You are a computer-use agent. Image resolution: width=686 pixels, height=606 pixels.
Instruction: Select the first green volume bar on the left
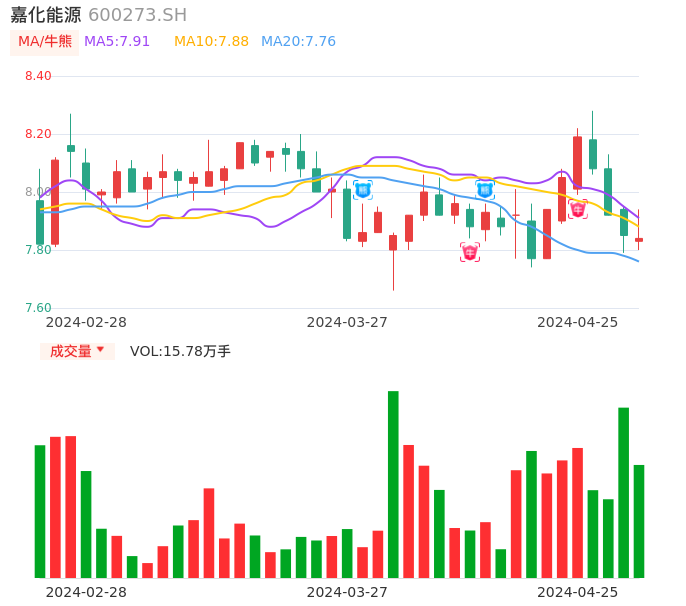40,511
